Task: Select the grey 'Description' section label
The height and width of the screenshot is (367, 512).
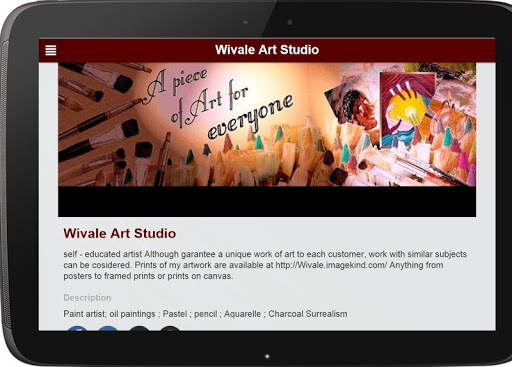Action: point(87,297)
